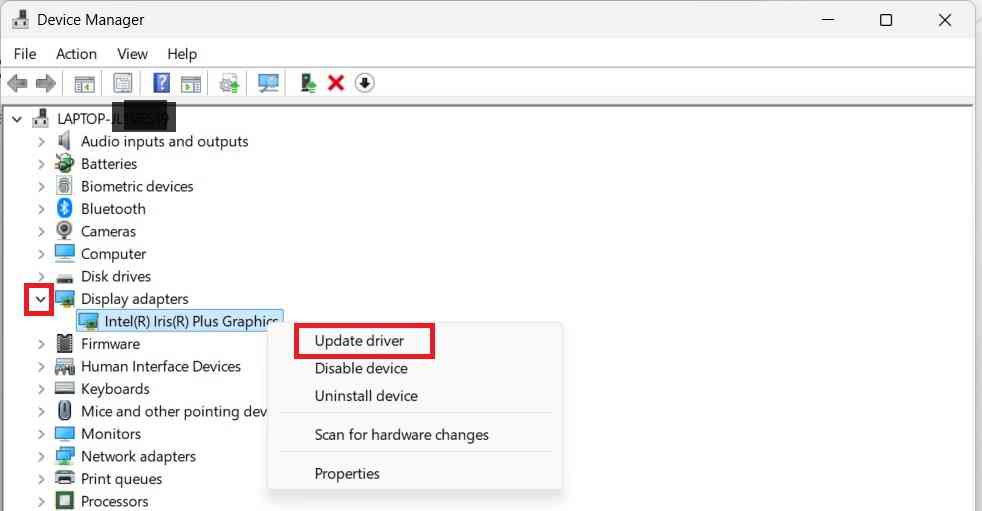This screenshot has width=982, height=511.
Task: Click the Mice and pointing devices icon
Action: pos(64,411)
